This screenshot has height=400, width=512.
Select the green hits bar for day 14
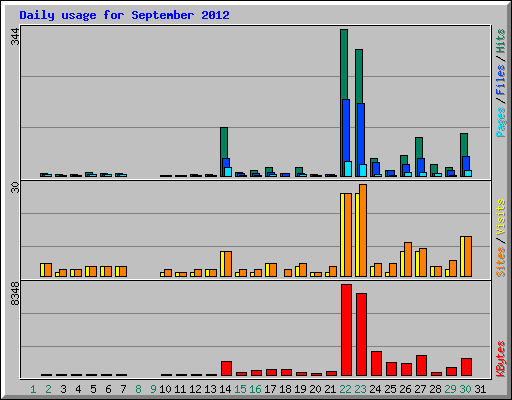224,142
